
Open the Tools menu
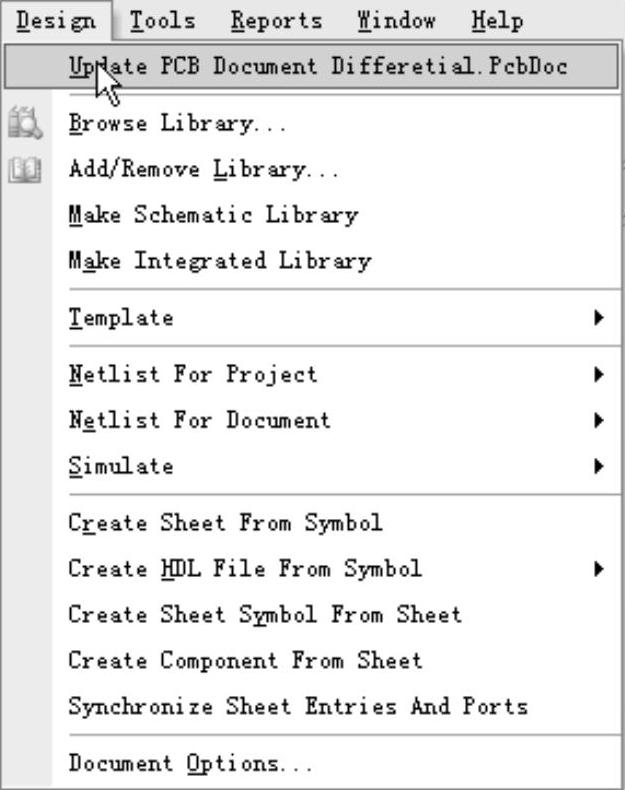162,20
